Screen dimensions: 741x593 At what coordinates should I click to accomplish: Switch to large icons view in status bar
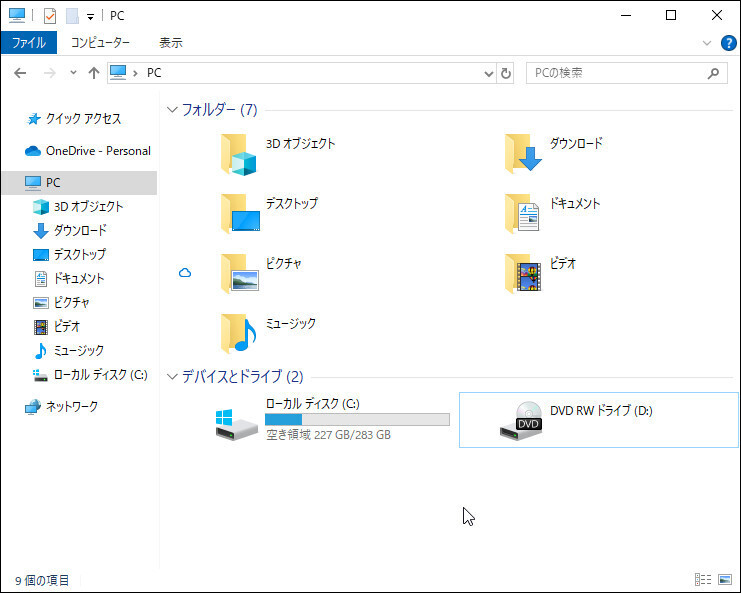pyautogui.click(x=724, y=579)
